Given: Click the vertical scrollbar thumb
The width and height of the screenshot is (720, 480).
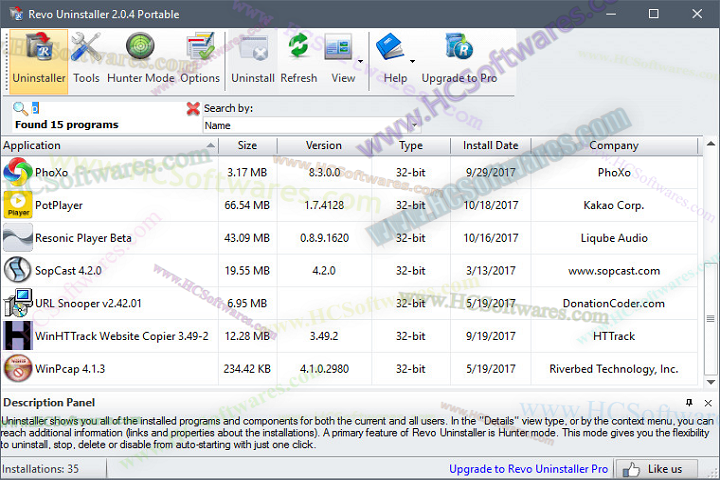Looking at the screenshot, I should pyautogui.click(x=710, y=318).
